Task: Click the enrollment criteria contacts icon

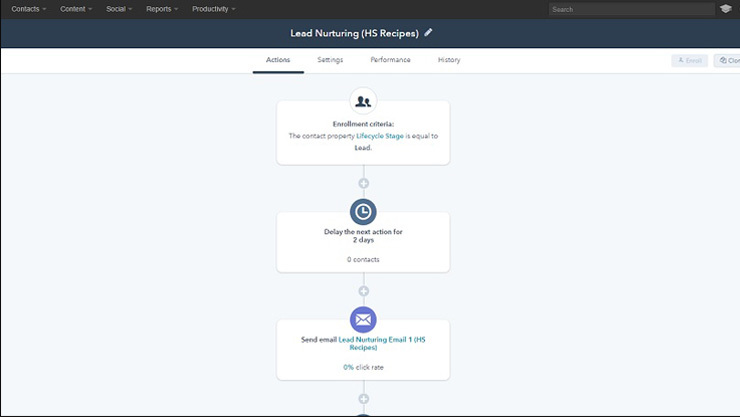Action: tap(363, 101)
